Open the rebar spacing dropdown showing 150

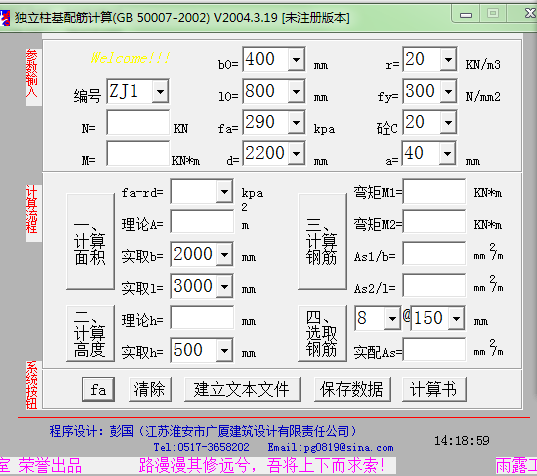tap(456, 318)
